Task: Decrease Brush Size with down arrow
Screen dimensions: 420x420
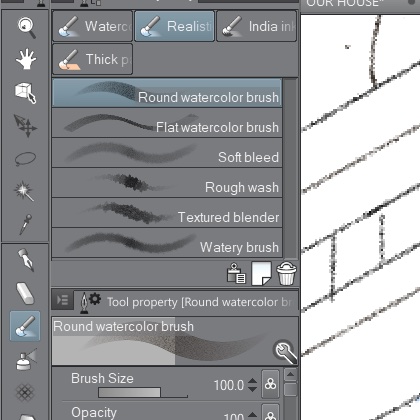Action: [x=253, y=389]
